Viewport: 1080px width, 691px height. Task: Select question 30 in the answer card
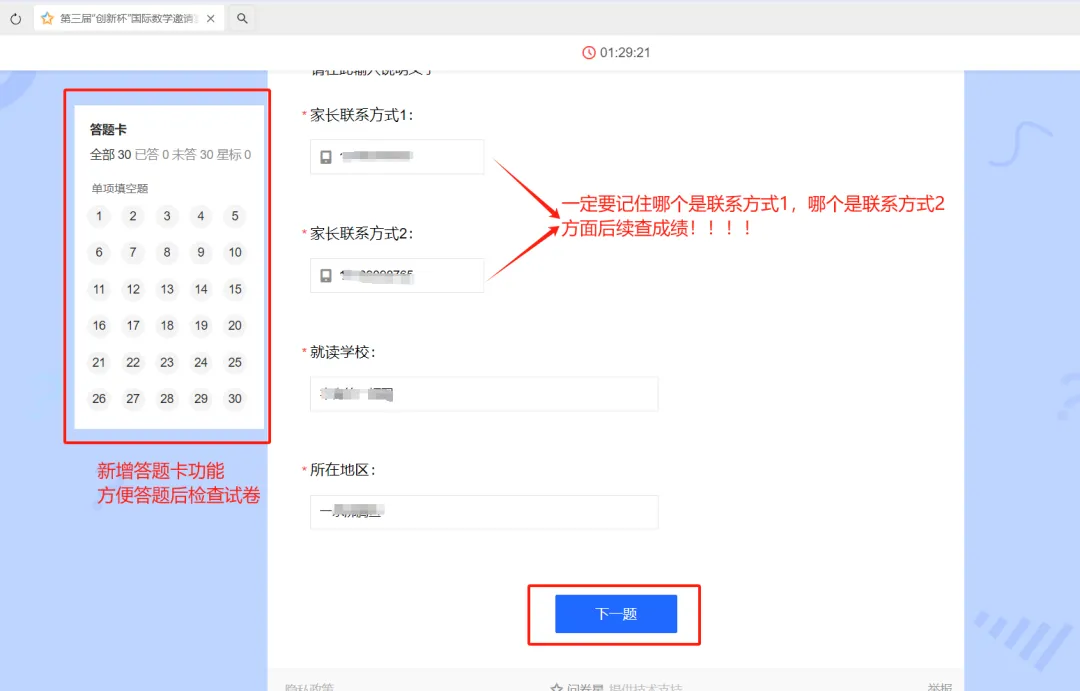pyautogui.click(x=235, y=398)
